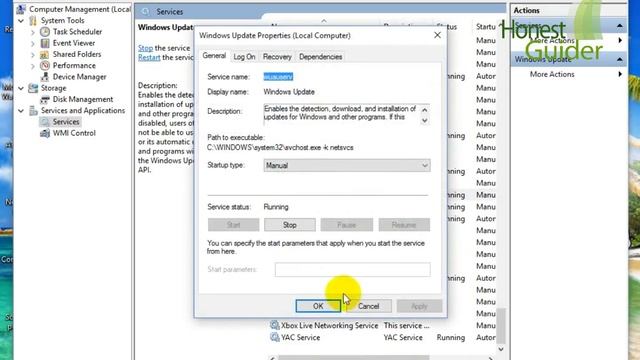Click OK in the properties dialog
Image resolution: width=640 pixels, height=360 pixels.
click(318, 306)
